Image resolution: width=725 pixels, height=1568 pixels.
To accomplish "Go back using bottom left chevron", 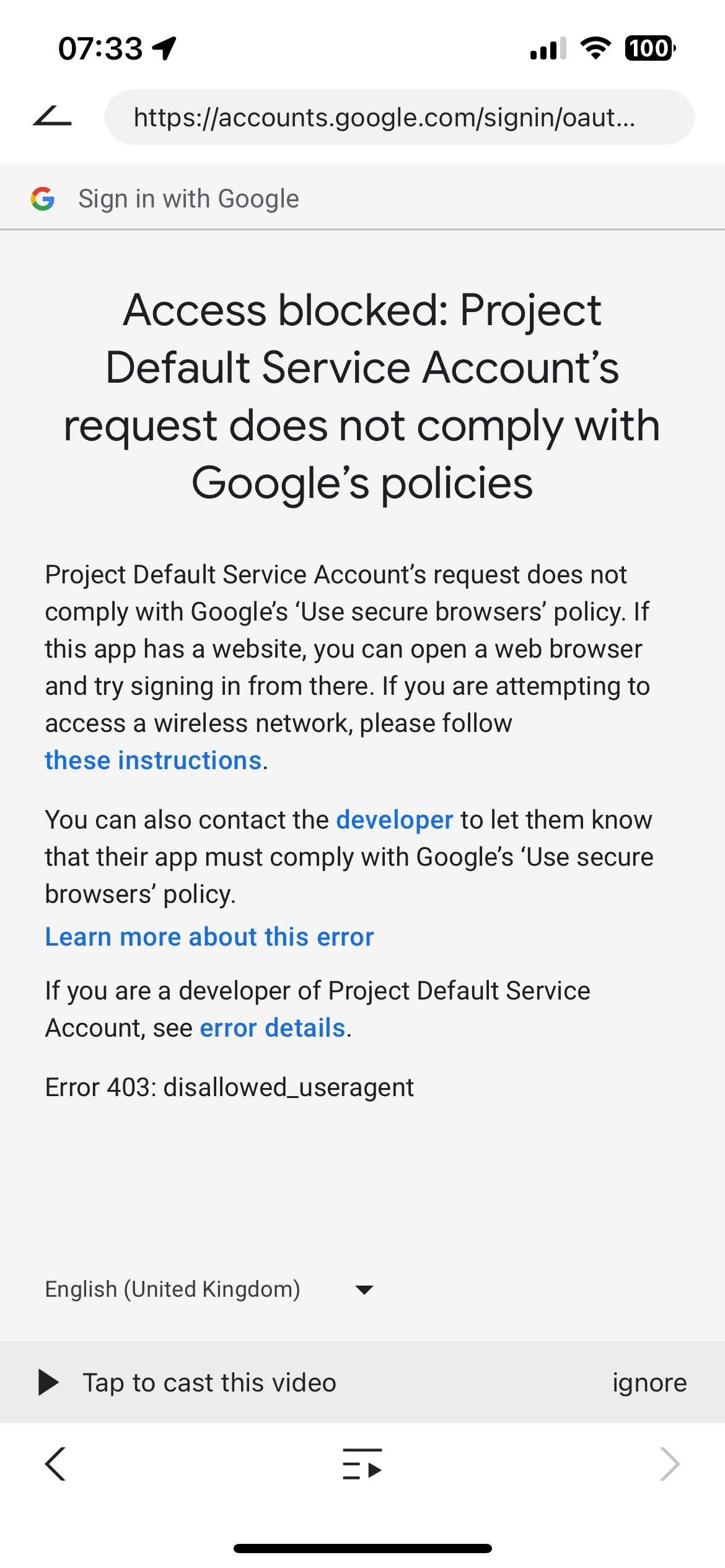I will [x=56, y=1464].
